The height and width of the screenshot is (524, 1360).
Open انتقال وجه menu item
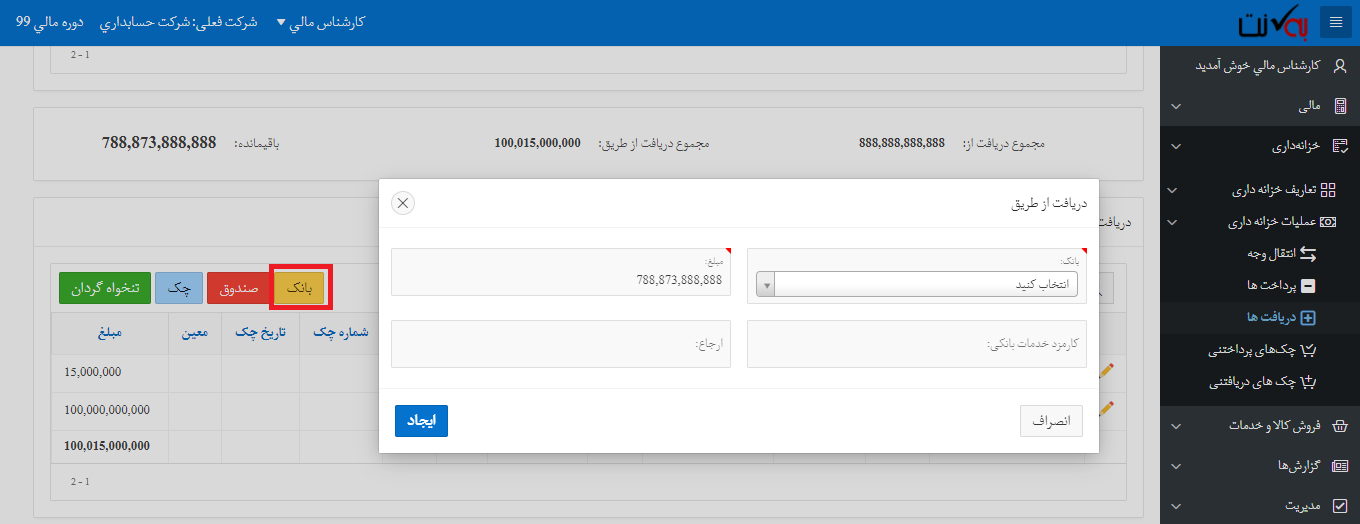[1270, 254]
